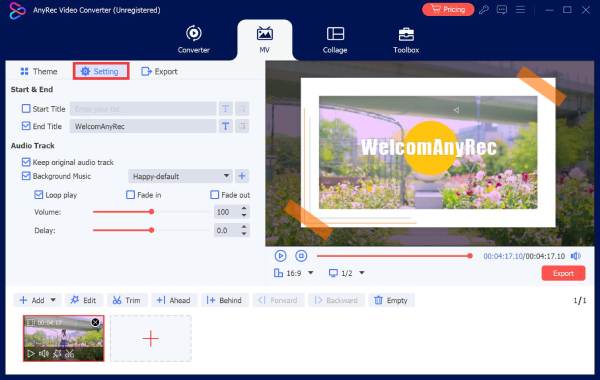Viewport: 600px width, 380px height.
Task: Click the Start Title text field
Action: click(x=143, y=109)
